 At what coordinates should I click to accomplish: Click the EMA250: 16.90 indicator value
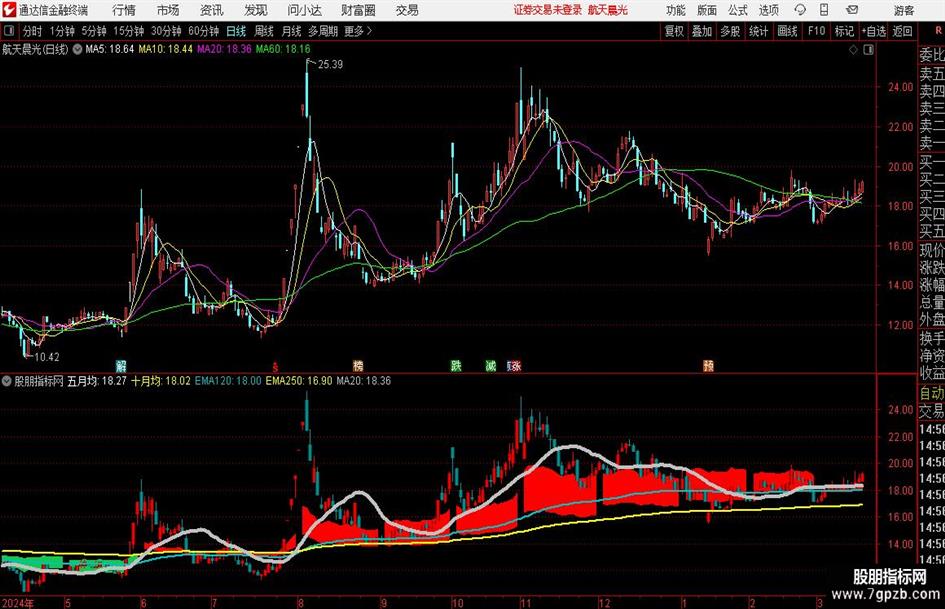coord(298,381)
